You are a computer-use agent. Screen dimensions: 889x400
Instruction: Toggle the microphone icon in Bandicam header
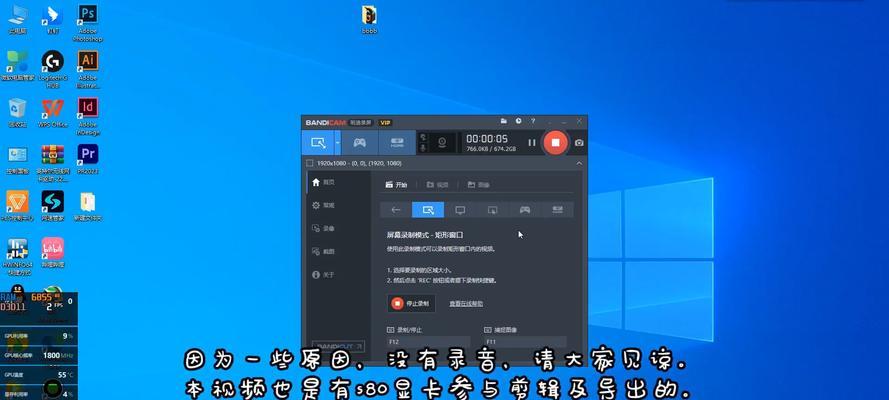point(422,147)
